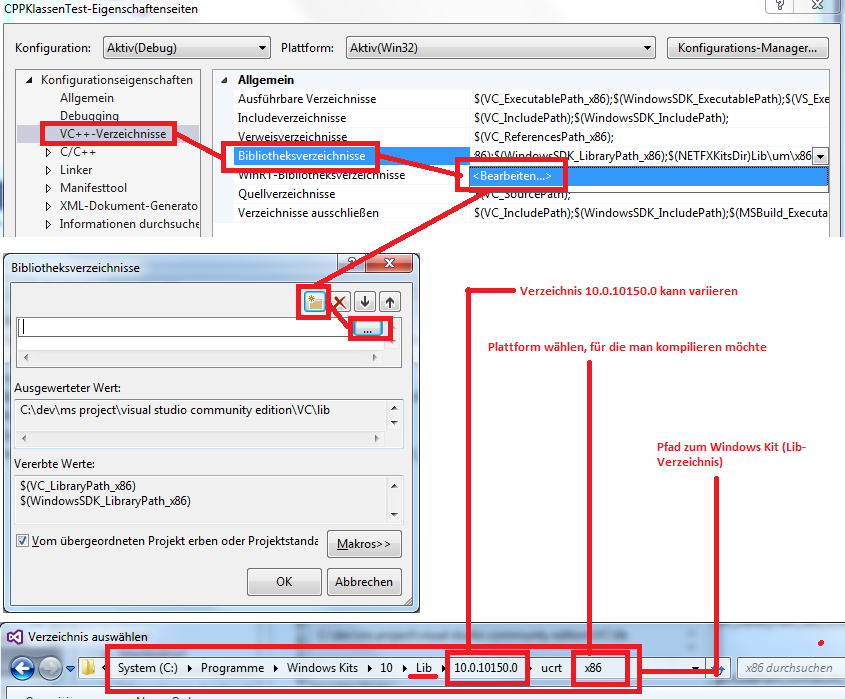This screenshot has height=699, width=845.
Task: Open the Plattform dropdown
Action: (500, 48)
